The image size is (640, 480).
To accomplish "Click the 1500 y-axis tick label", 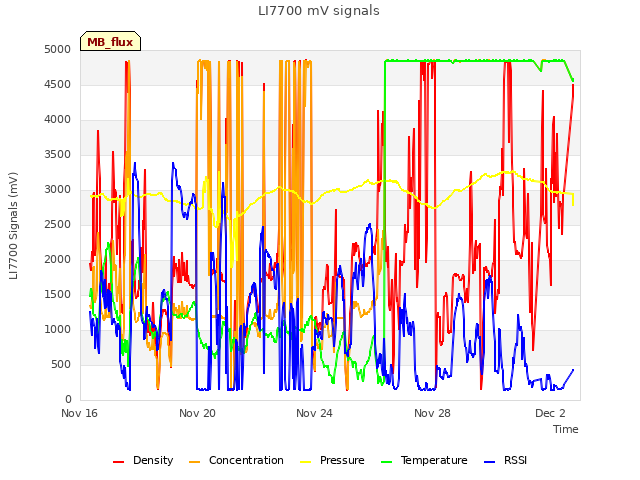I will click(58, 295).
